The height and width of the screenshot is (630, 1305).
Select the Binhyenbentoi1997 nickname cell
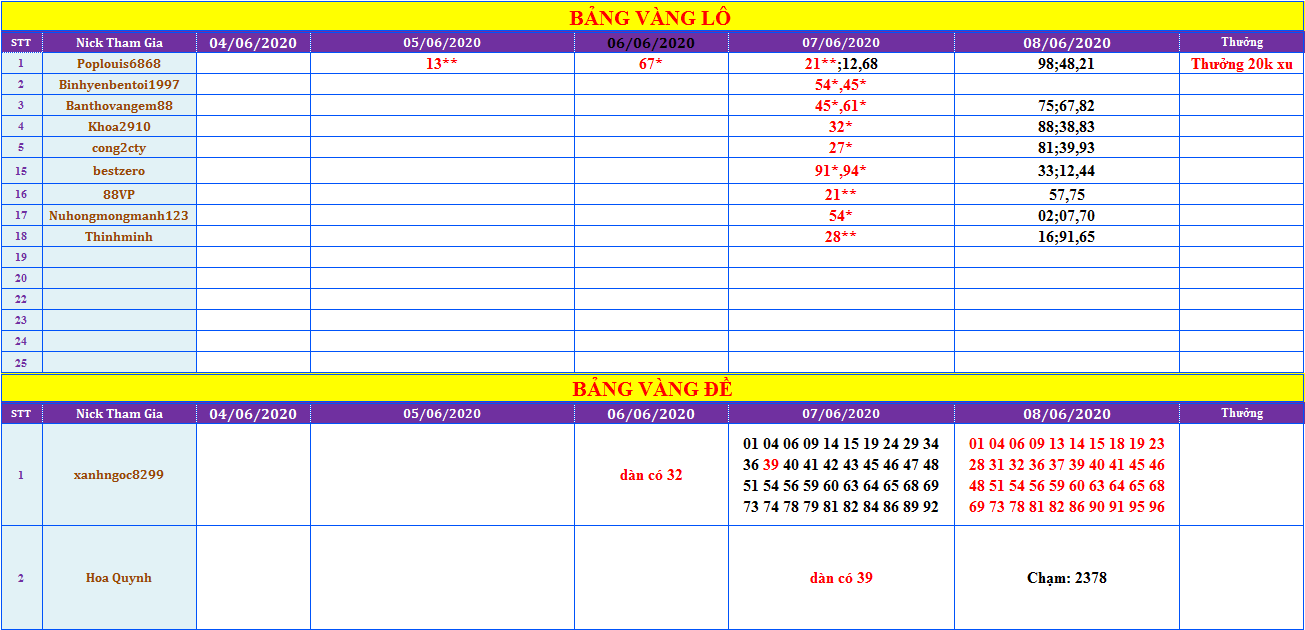(x=119, y=85)
